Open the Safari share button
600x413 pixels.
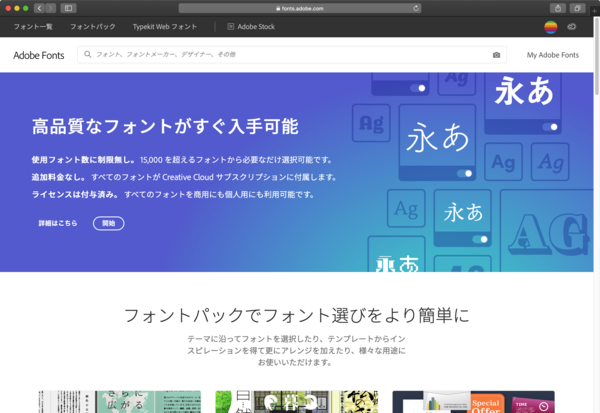point(558,8)
